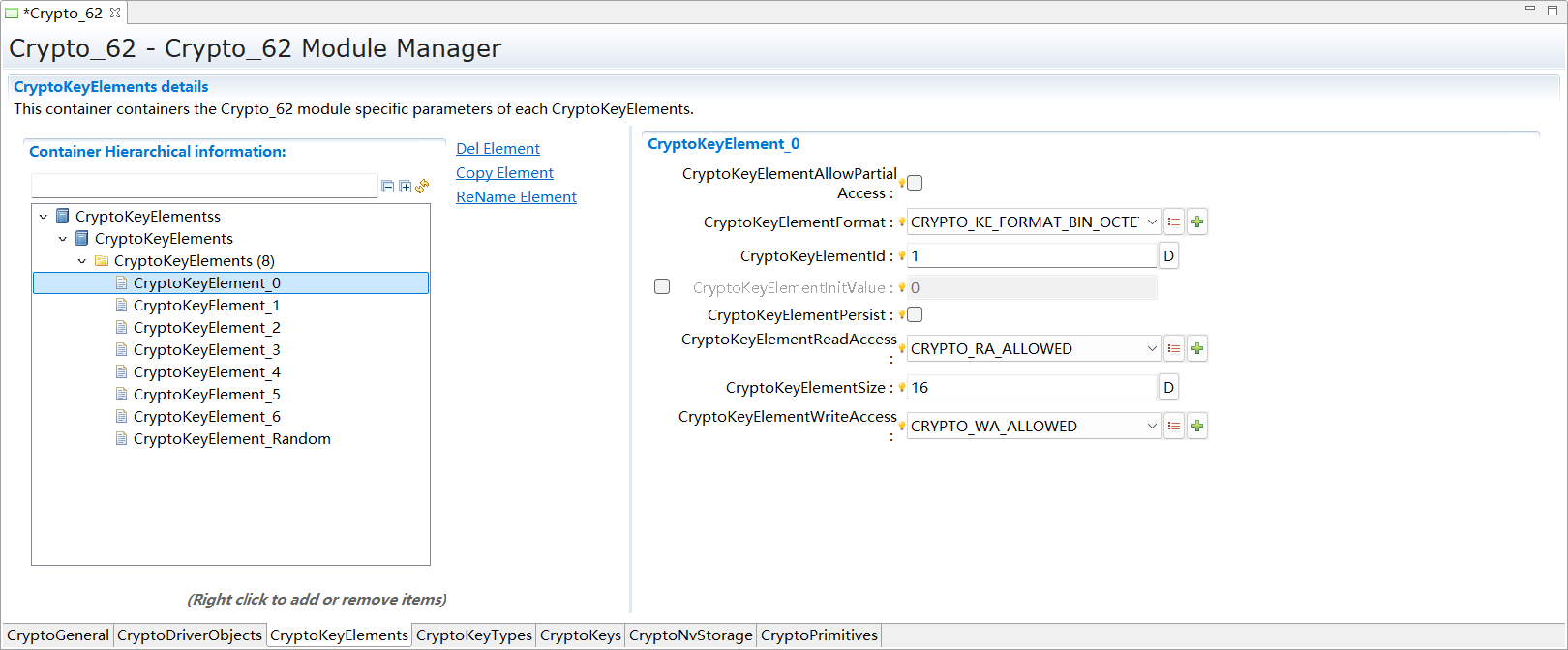Click the Del Element link
Screen dimensions: 1568x650
pos(498,149)
